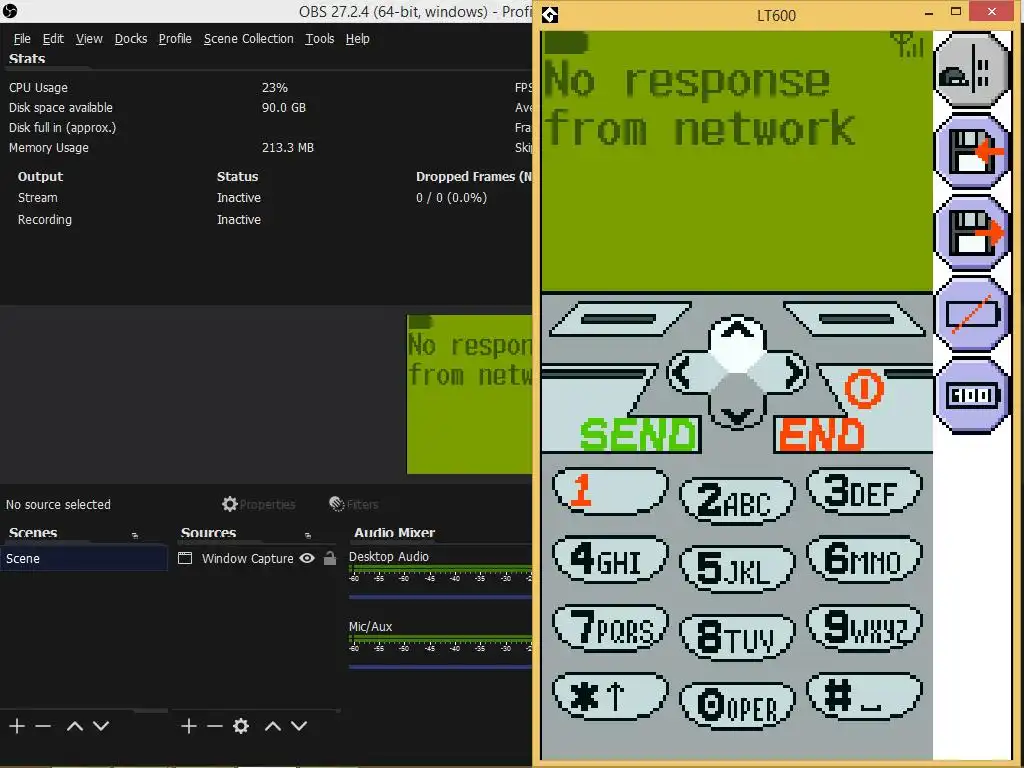Move source up with the arrow
The width and height of the screenshot is (1024, 768).
coord(273,726)
